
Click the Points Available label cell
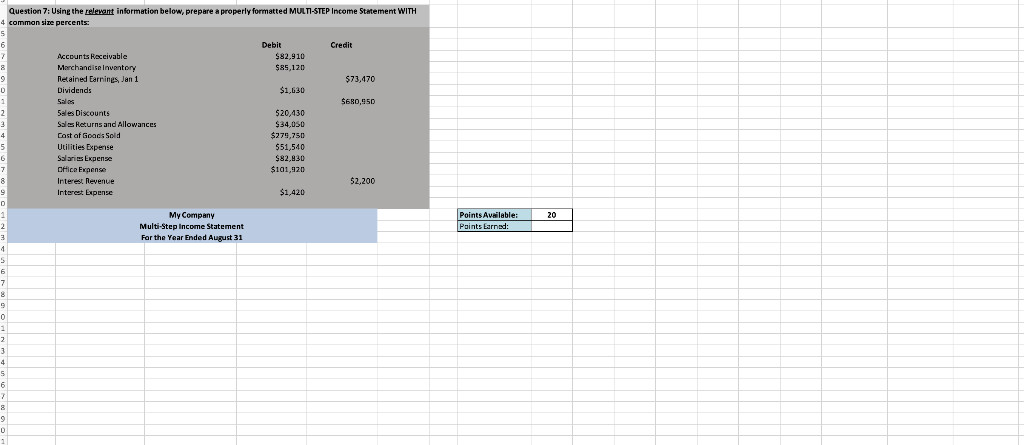(494, 215)
